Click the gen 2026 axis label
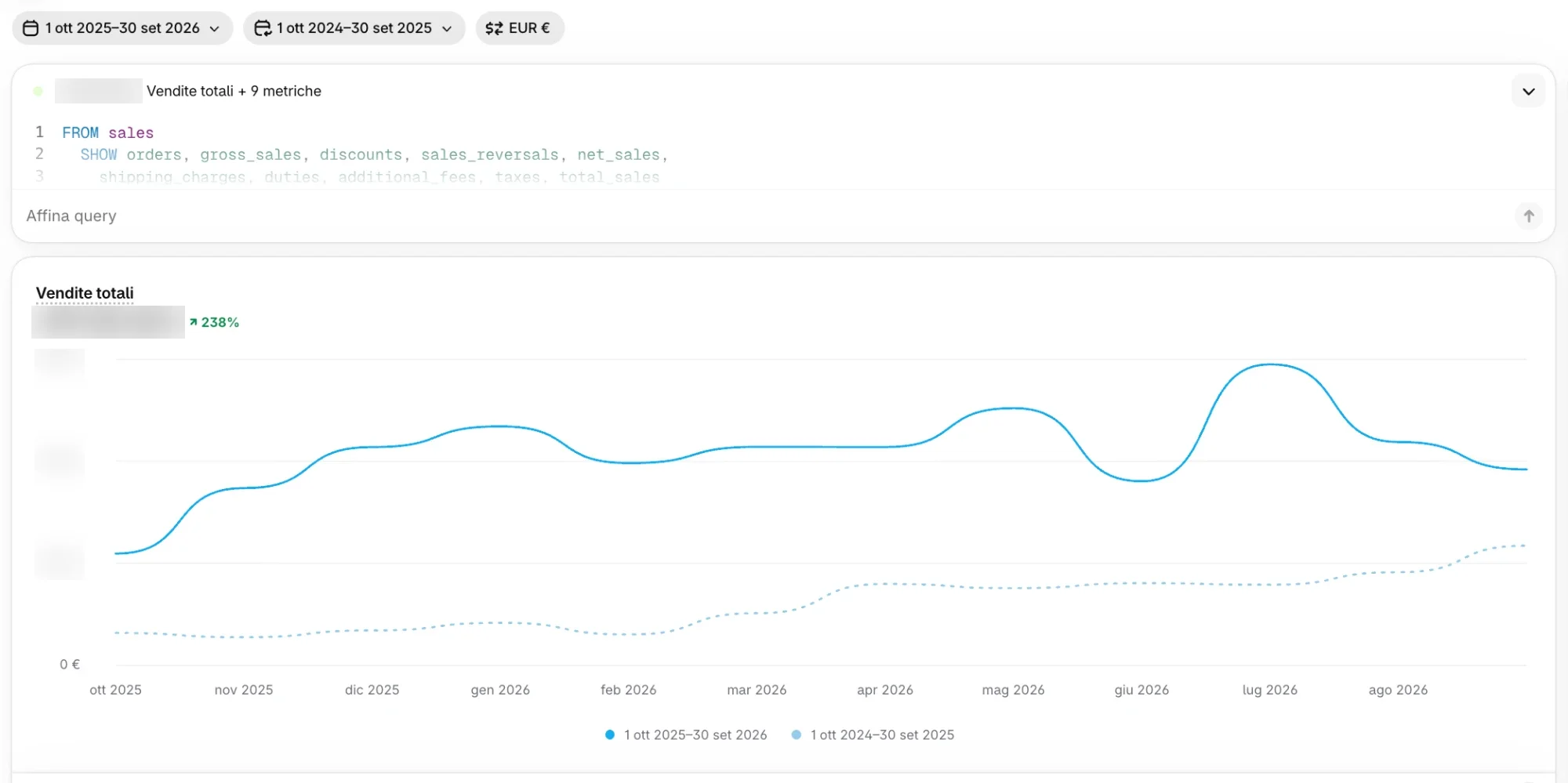1568x783 pixels. [x=500, y=690]
